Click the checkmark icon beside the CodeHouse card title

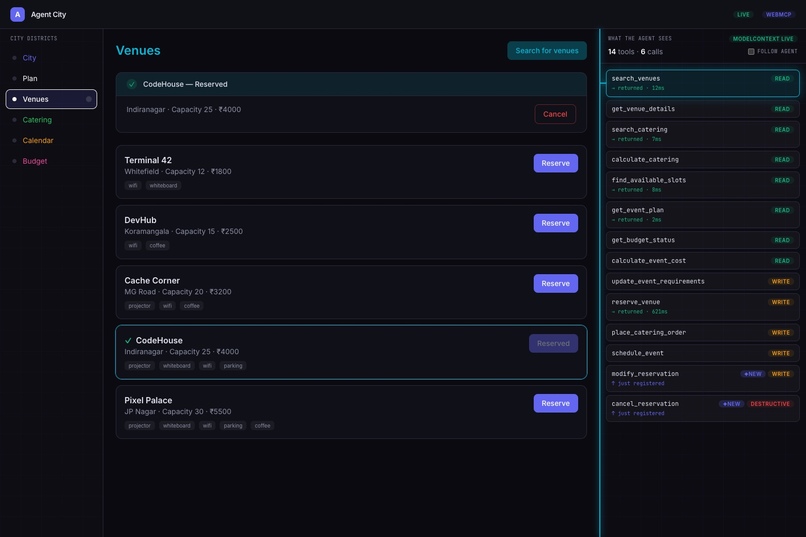[128, 340]
